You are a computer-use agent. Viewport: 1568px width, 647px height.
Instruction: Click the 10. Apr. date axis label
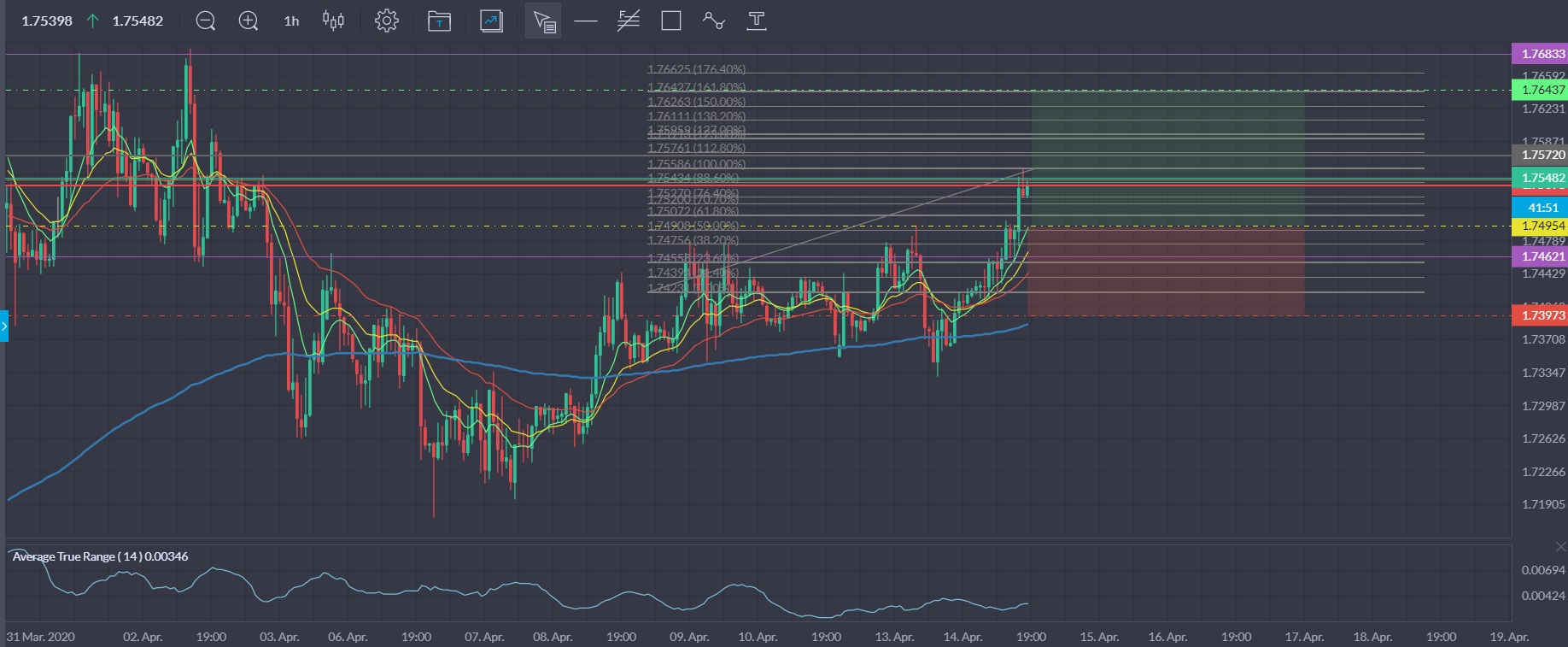(x=758, y=637)
